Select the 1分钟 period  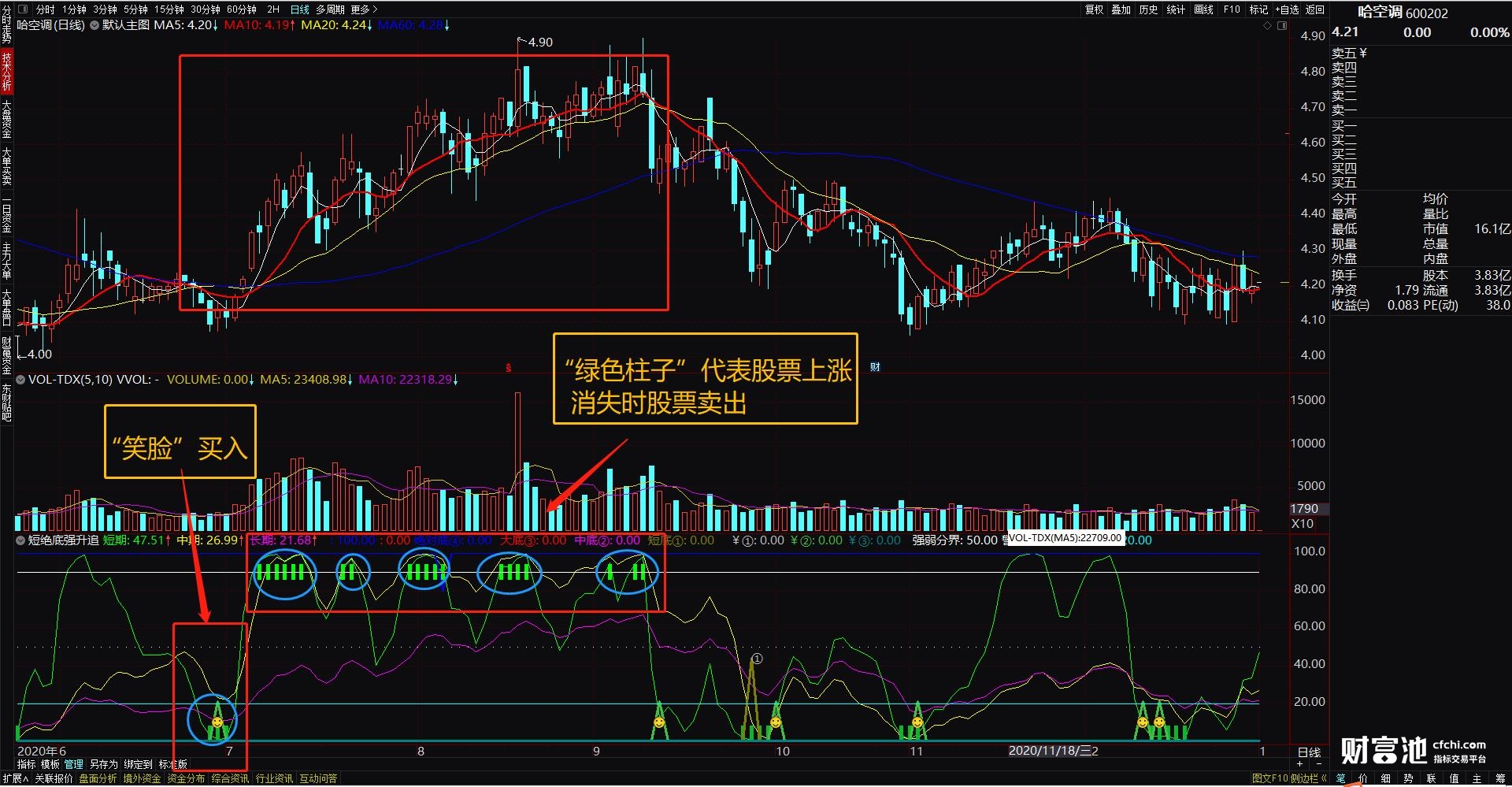[74, 9]
